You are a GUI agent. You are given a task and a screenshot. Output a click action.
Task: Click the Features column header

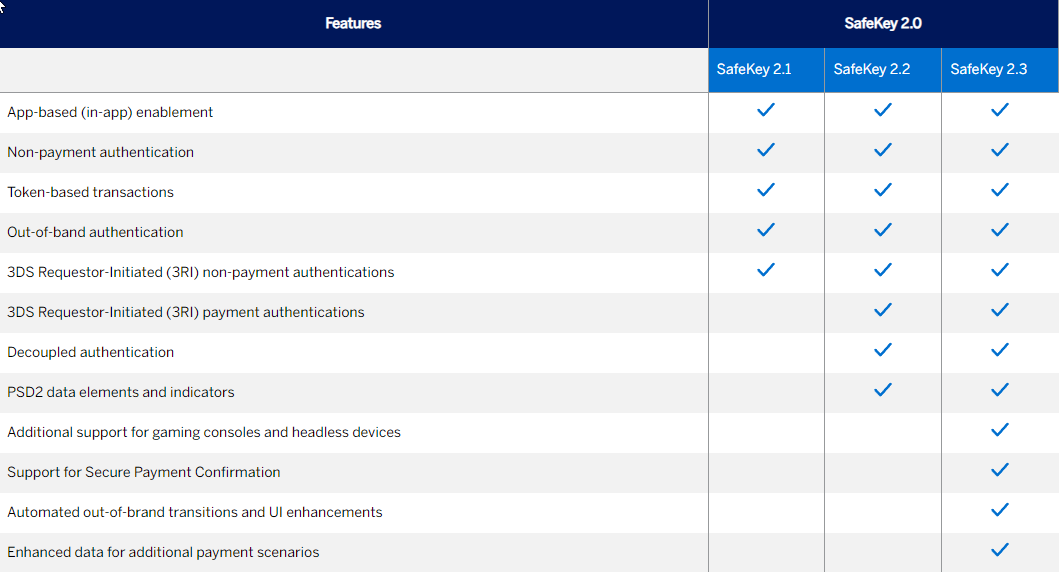[353, 23]
